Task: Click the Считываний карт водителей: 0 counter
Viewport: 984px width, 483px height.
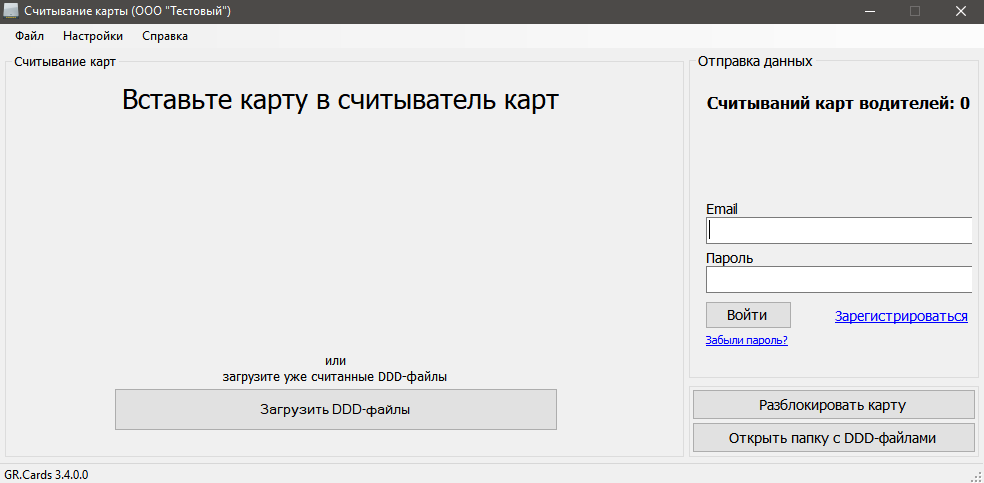Action: pyautogui.click(x=838, y=104)
